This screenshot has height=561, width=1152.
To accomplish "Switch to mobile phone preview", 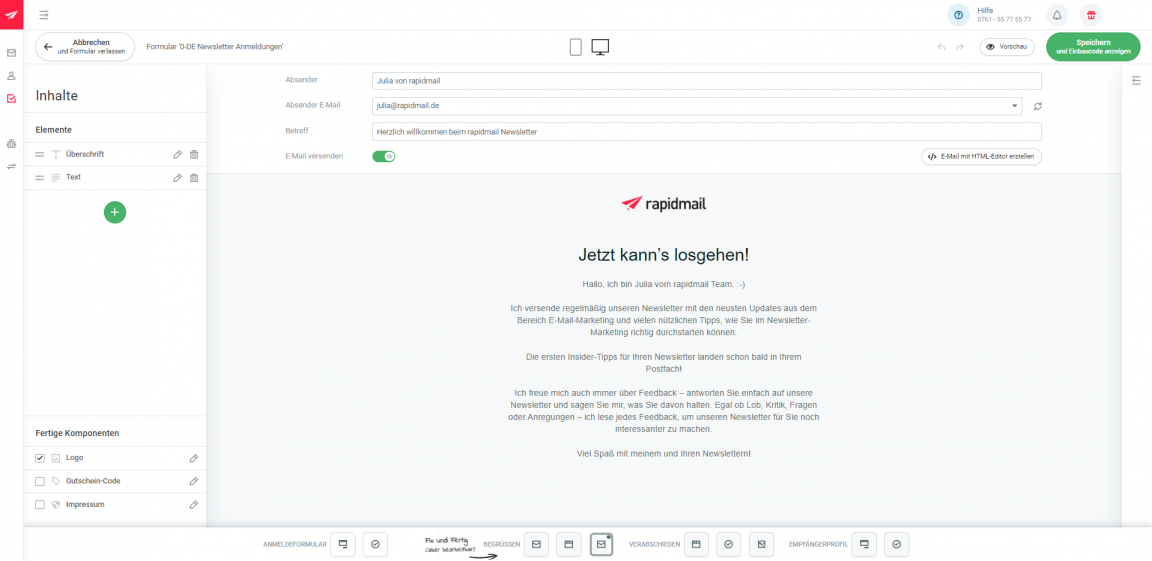I will (576, 47).
